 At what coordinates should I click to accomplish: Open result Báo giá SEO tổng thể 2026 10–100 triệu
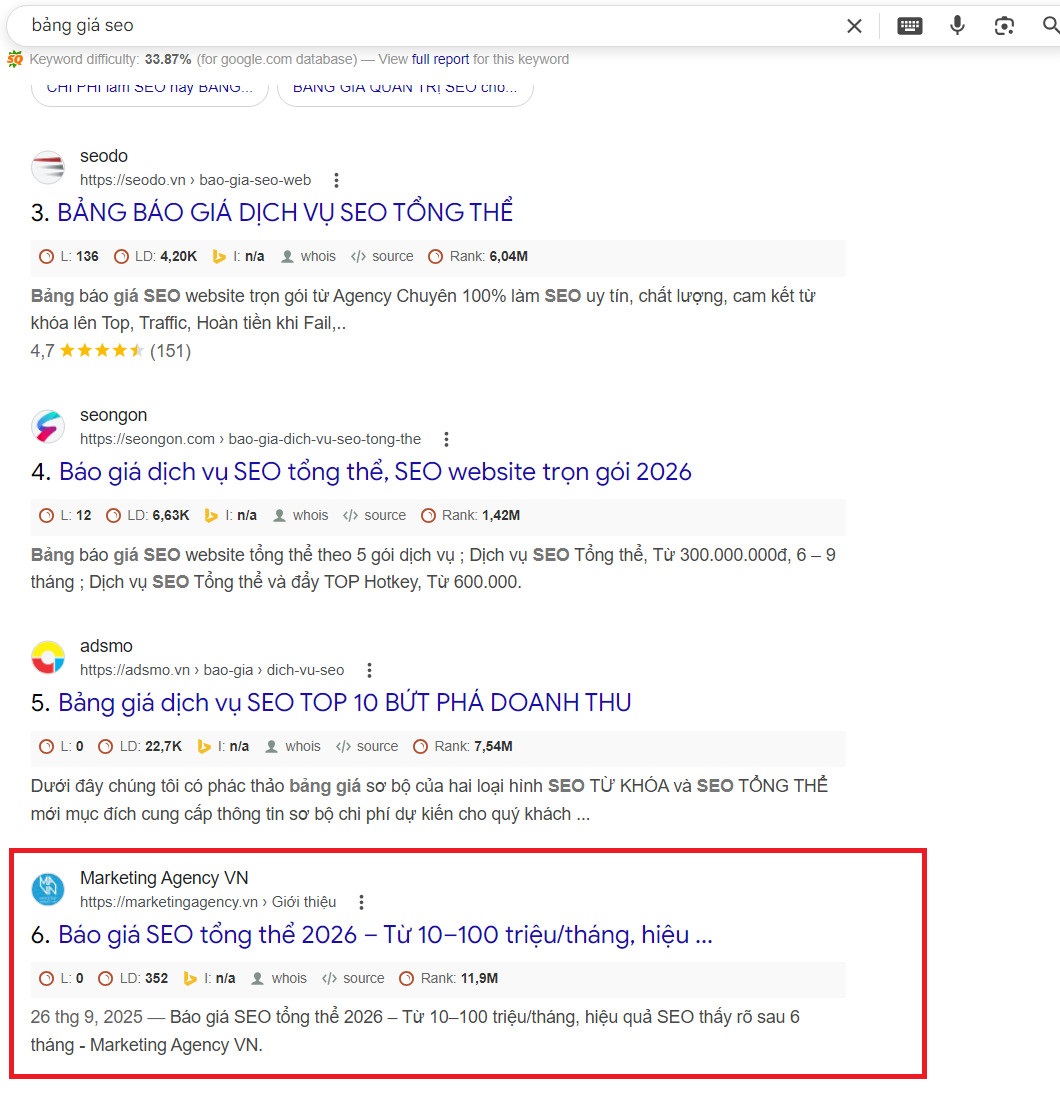tap(385, 935)
